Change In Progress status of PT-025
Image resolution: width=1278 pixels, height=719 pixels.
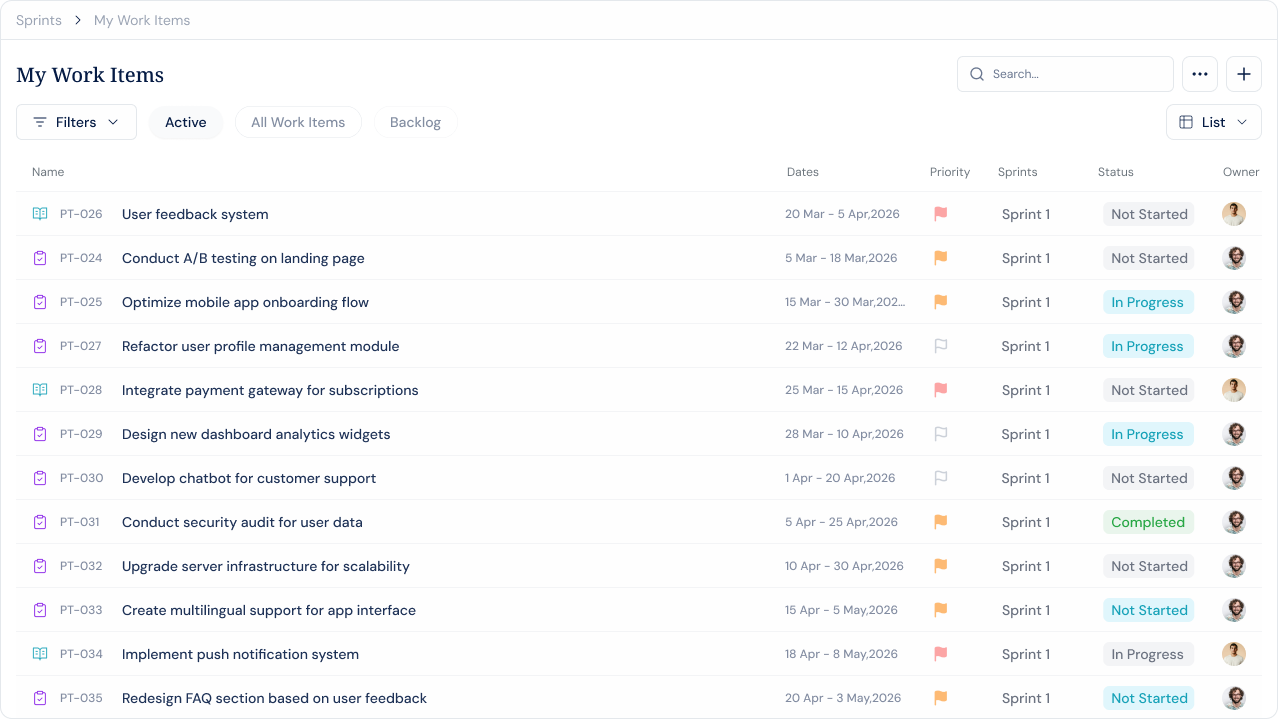pyautogui.click(x=1148, y=302)
